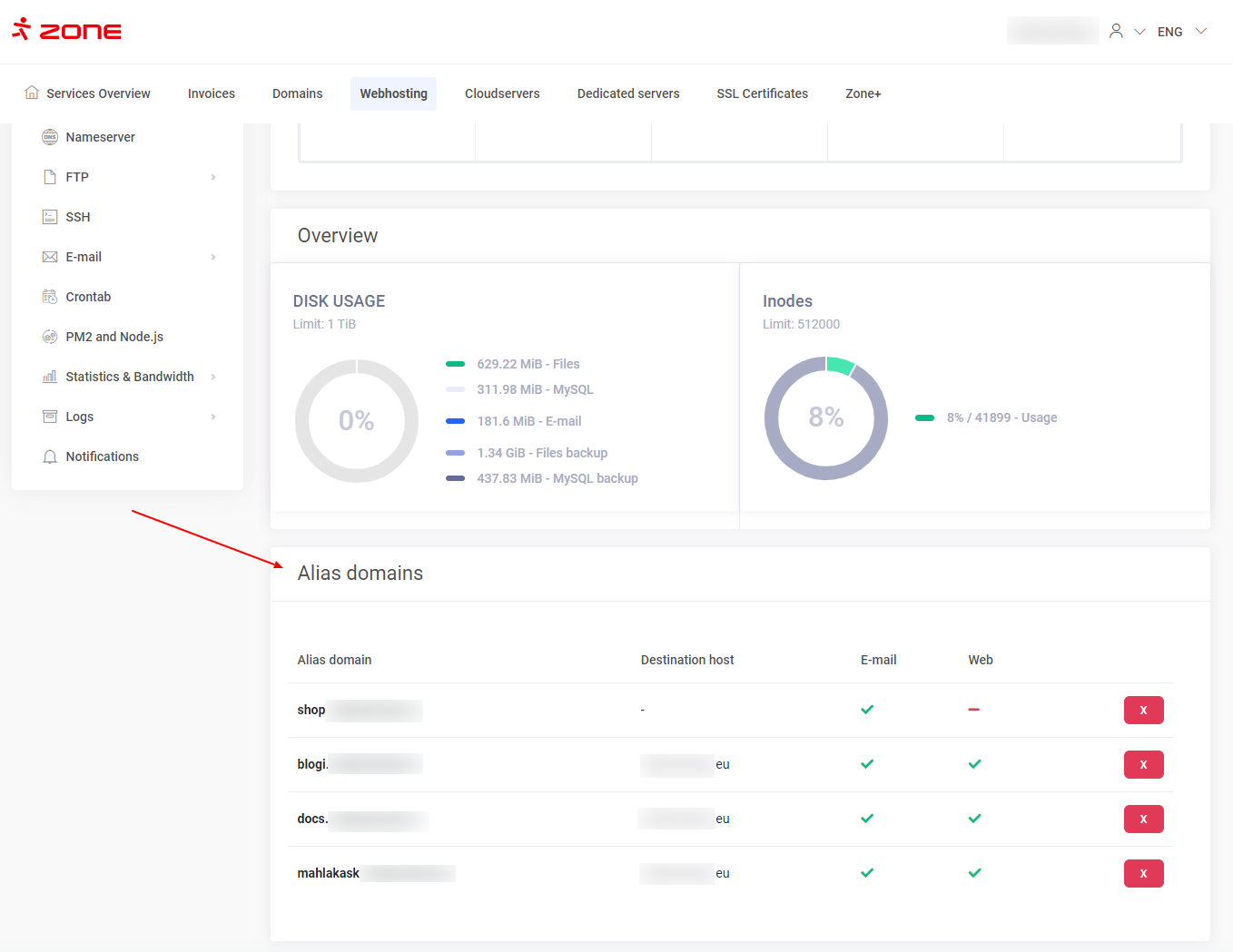This screenshot has width=1233, height=952.
Task: Click the SSH terminal icon in the sidebar
Action: 50,217
